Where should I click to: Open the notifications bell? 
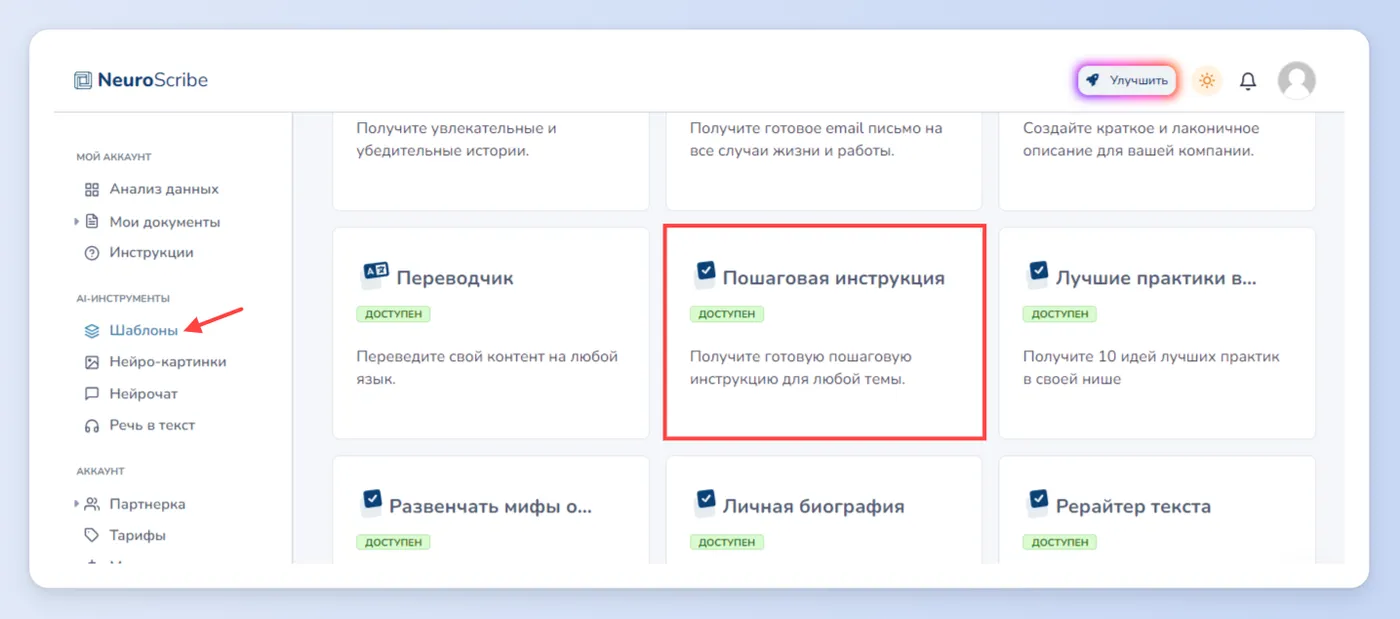[x=1248, y=81]
